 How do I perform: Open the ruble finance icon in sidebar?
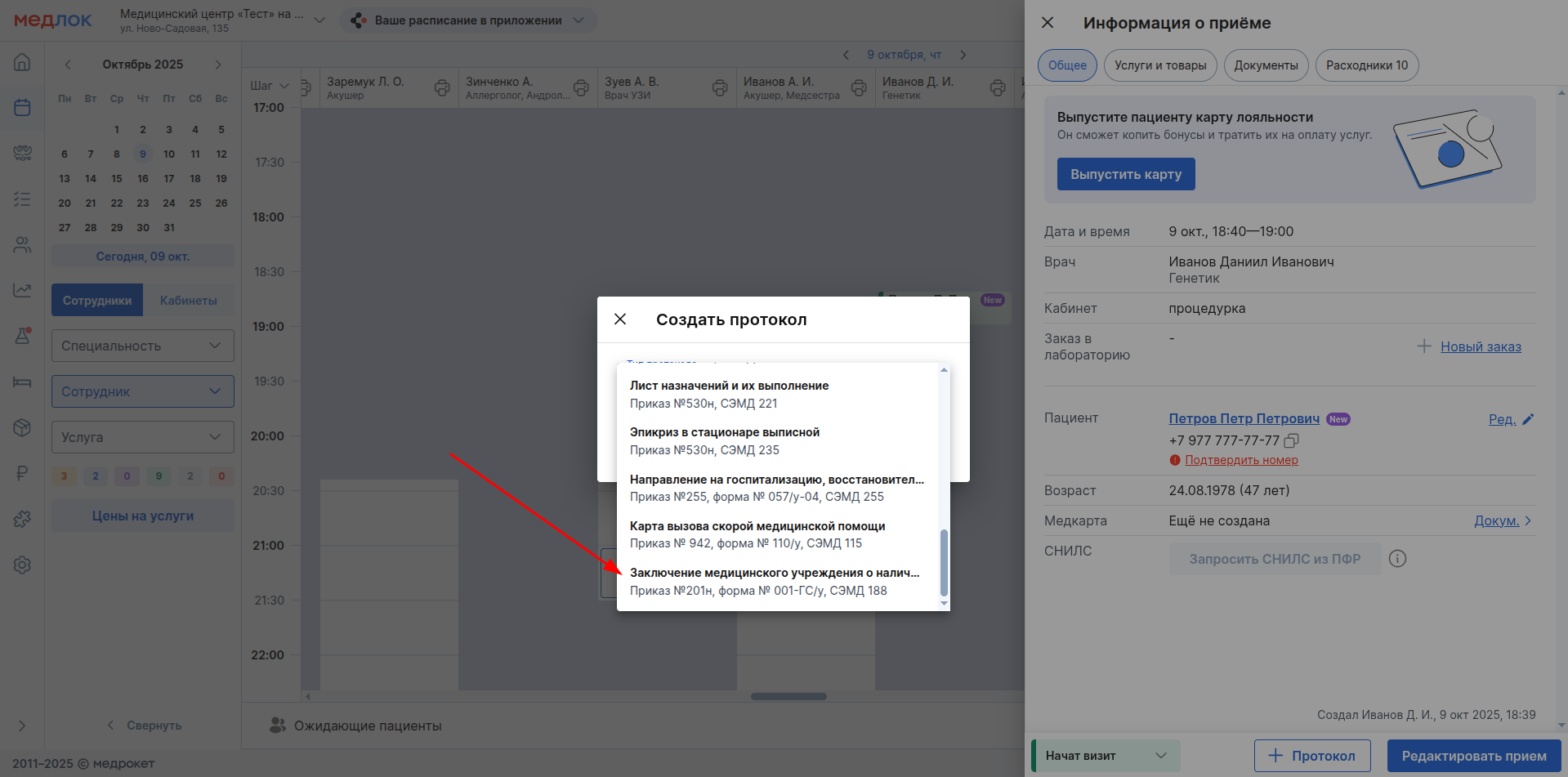pos(22,473)
